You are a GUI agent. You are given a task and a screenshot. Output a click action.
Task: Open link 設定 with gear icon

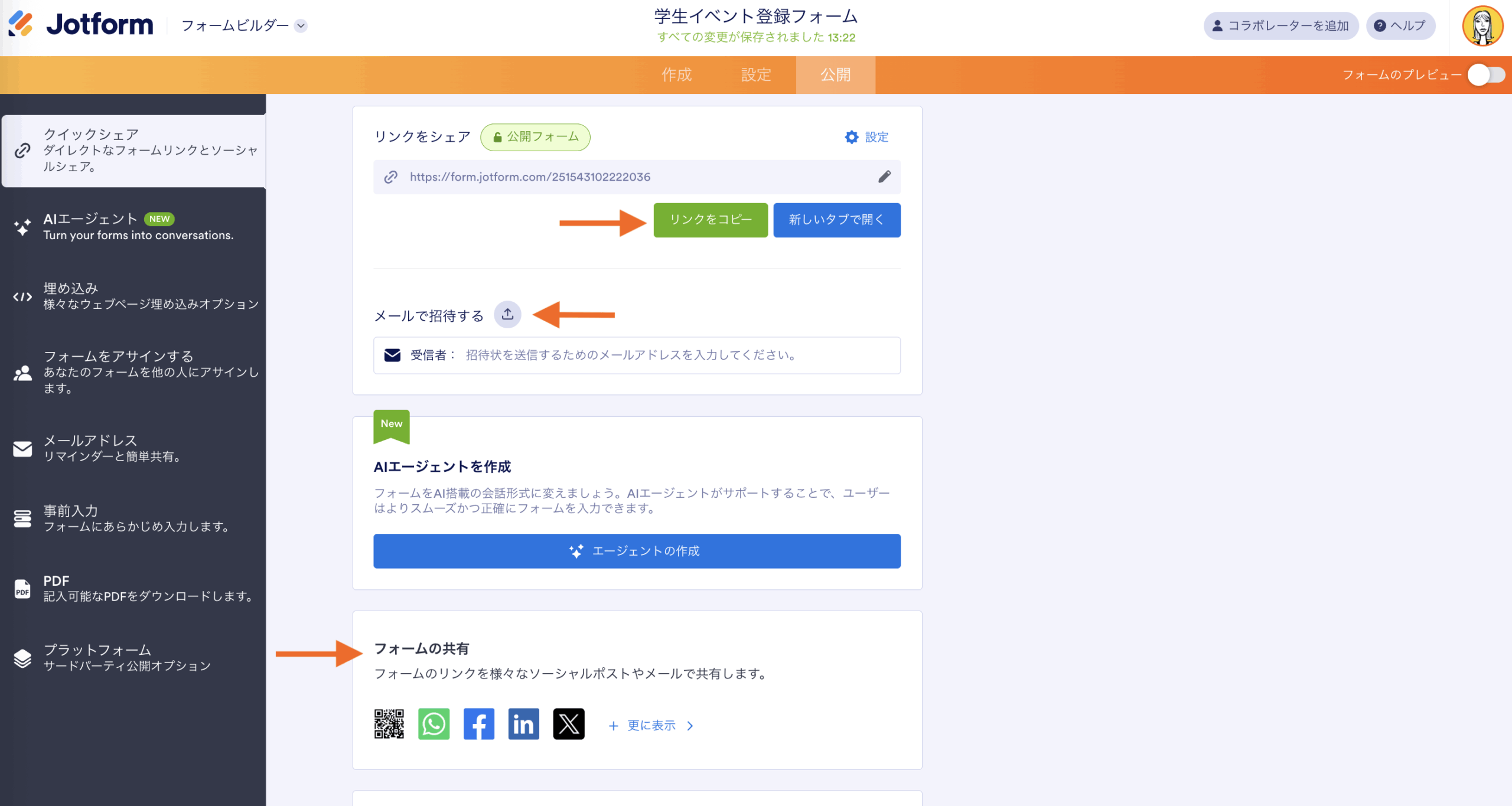[x=866, y=137]
